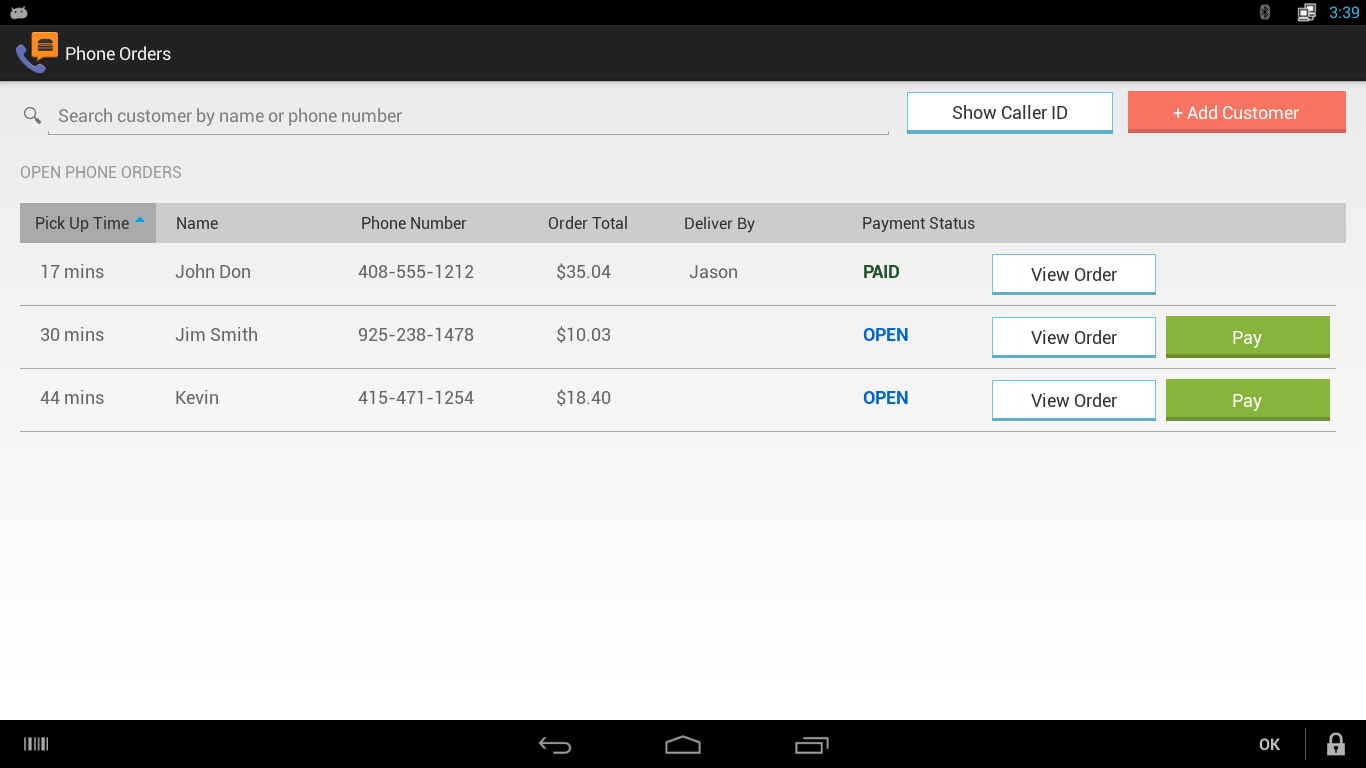Click the Add Customer button

click(1237, 113)
